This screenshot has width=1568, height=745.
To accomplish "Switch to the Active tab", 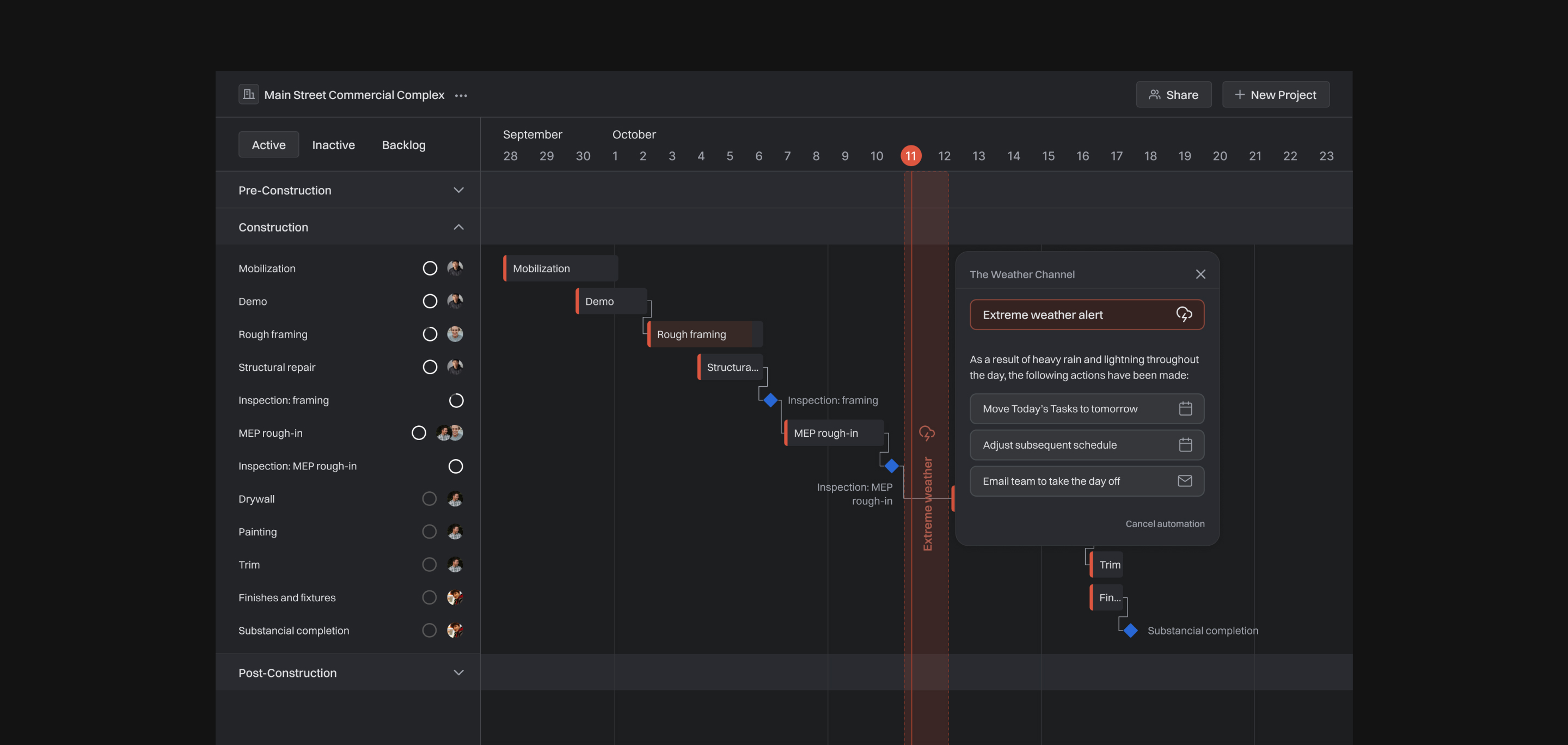I will tap(268, 144).
